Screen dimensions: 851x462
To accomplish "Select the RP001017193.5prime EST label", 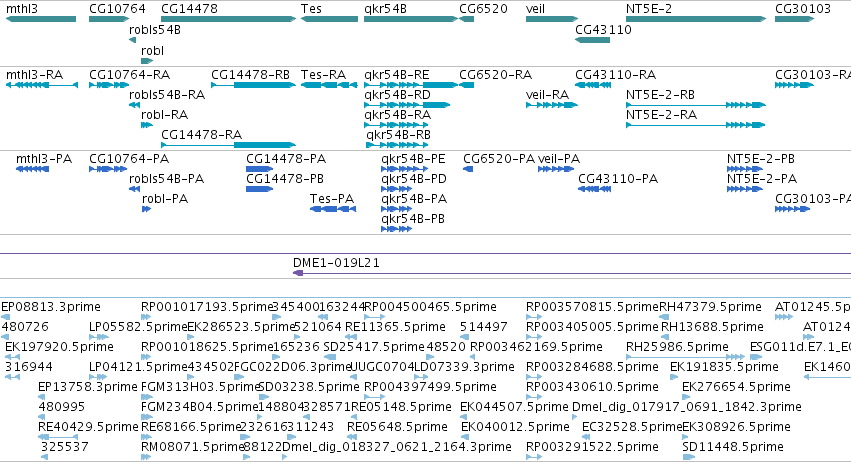I will (207, 307).
